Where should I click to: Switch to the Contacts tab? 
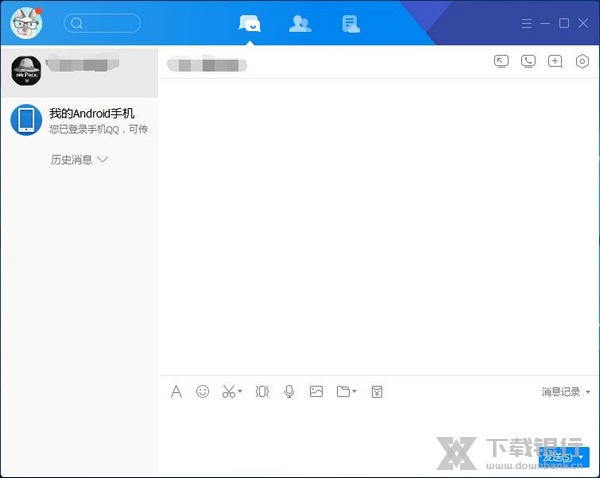pos(299,23)
